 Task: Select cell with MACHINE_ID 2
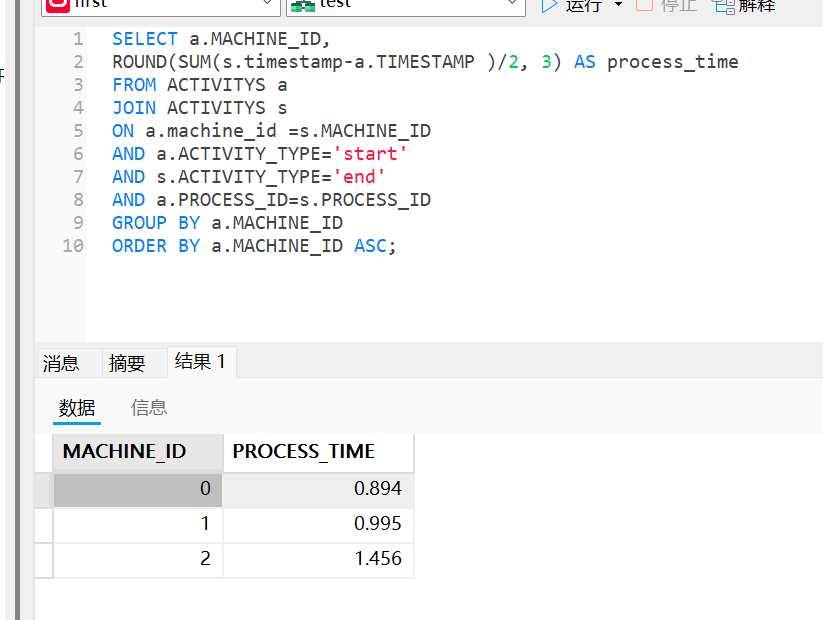coord(138,559)
